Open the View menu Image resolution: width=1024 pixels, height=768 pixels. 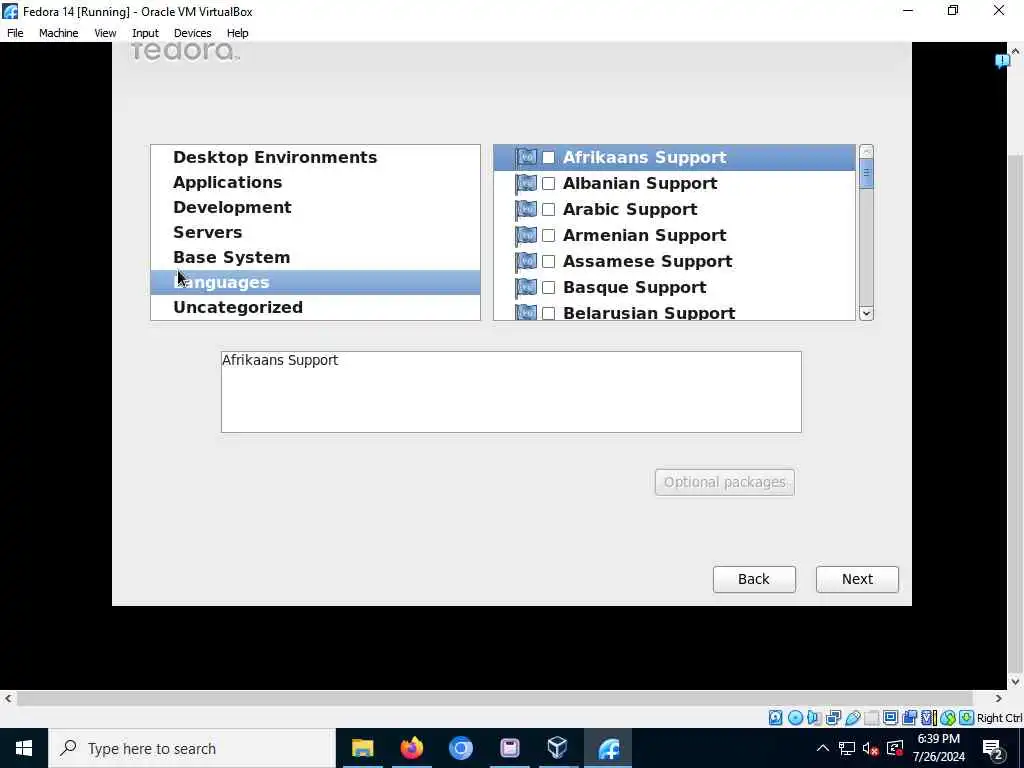click(x=105, y=33)
